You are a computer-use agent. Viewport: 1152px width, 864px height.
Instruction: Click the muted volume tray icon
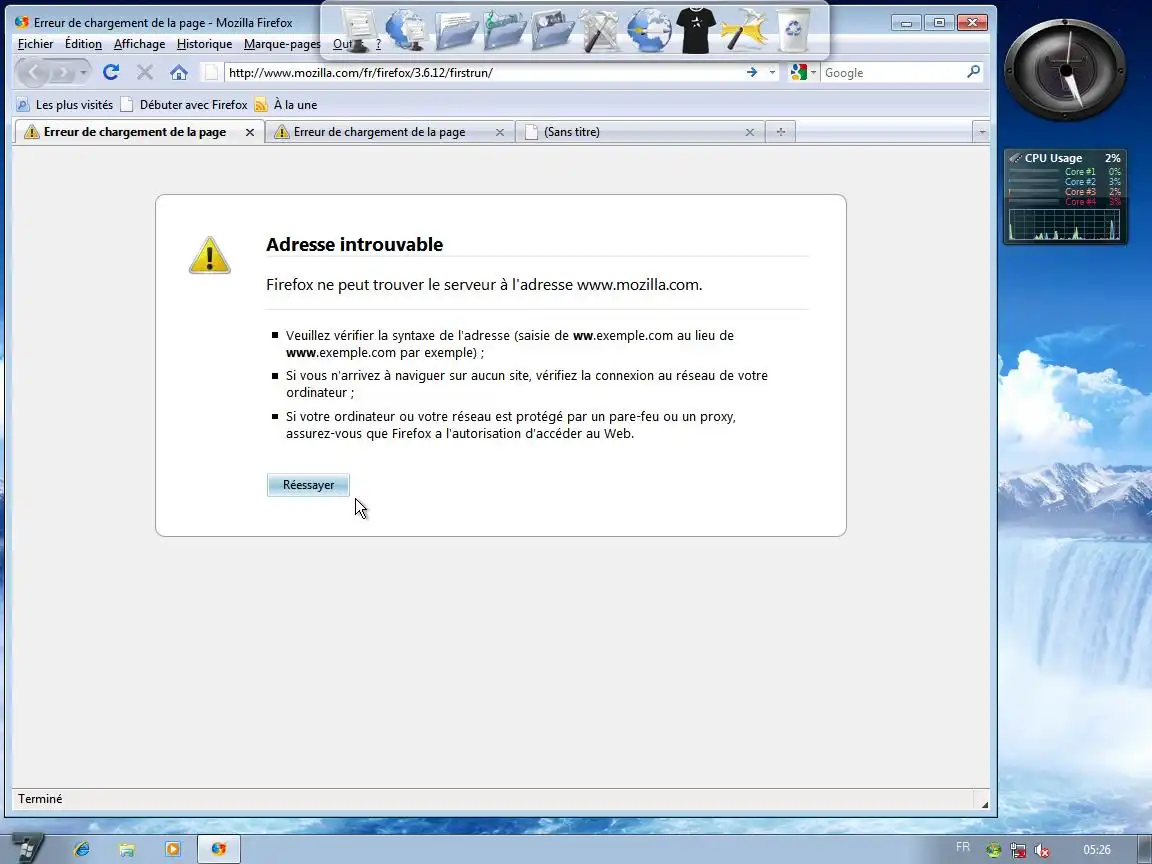pyautogui.click(x=1041, y=850)
